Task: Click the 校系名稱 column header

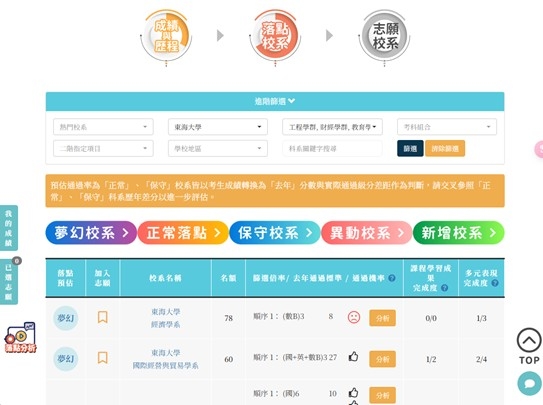Action: (166, 278)
